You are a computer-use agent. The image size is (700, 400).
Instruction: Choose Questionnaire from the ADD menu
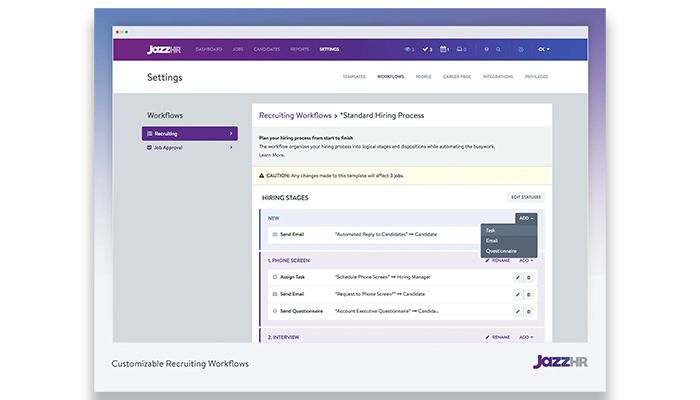pos(503,250)
